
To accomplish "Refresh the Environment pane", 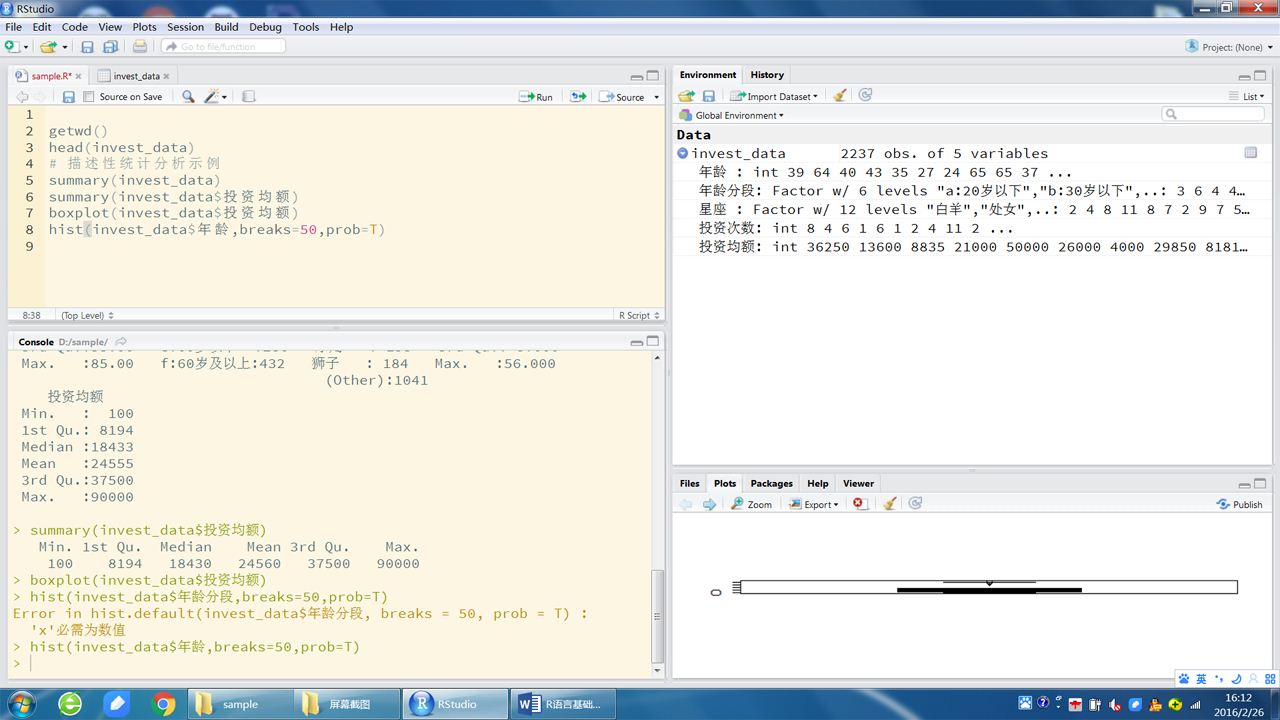I will [x=865, y=95].
